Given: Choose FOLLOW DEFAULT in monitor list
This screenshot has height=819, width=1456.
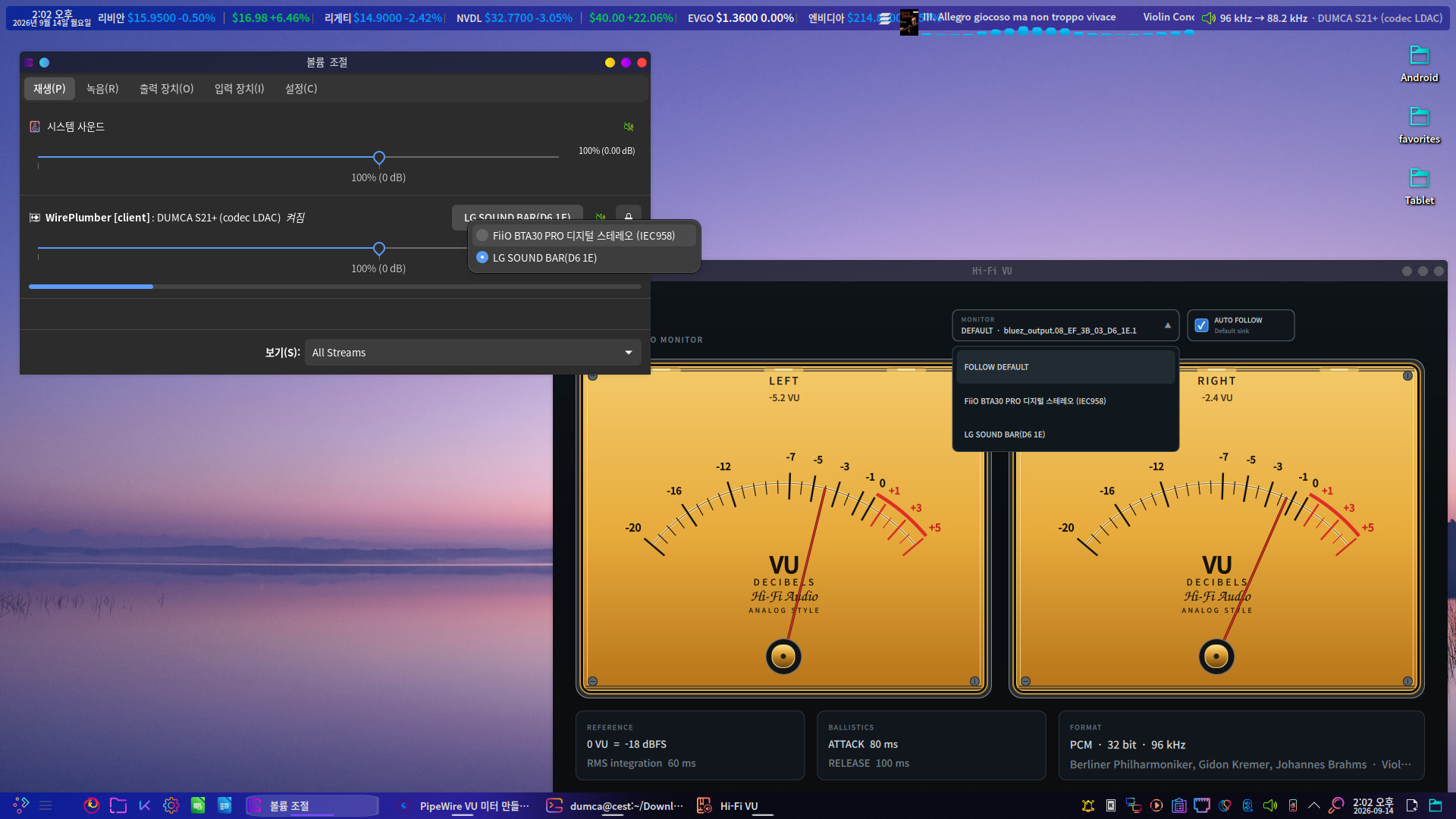Looking at the screenshot, I should point(1065,367).
